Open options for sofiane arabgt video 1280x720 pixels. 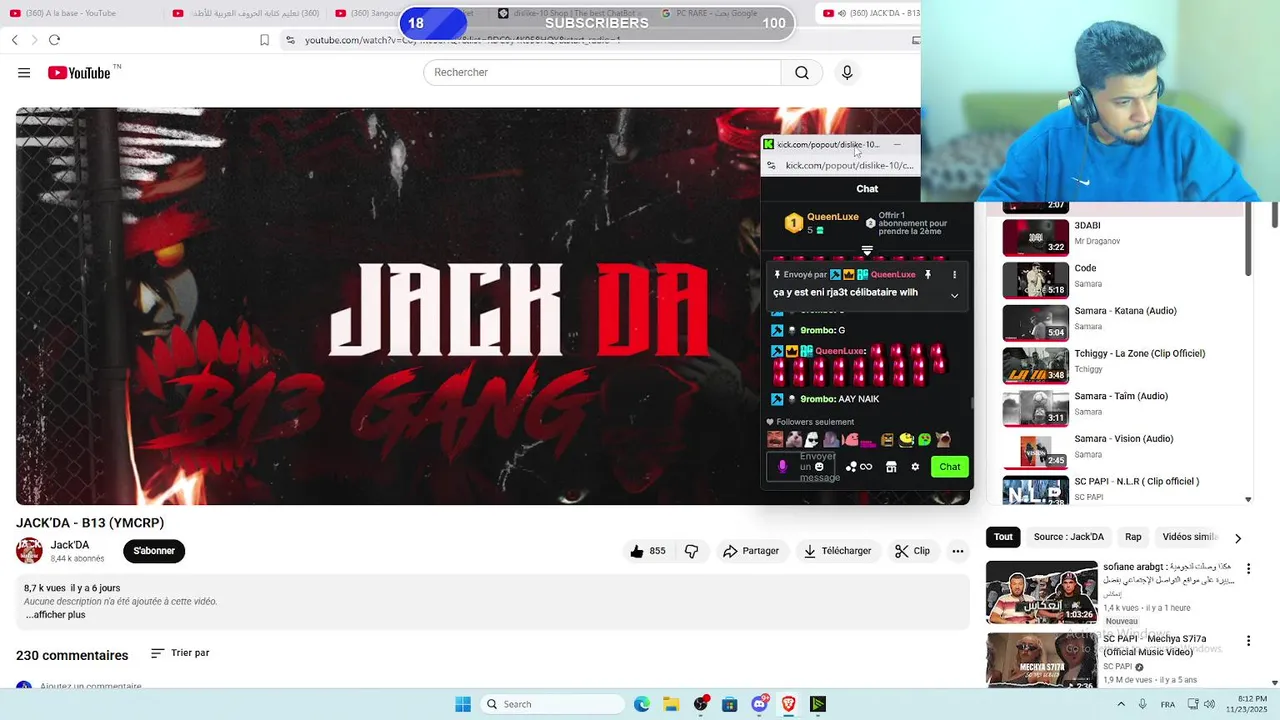1248,569
